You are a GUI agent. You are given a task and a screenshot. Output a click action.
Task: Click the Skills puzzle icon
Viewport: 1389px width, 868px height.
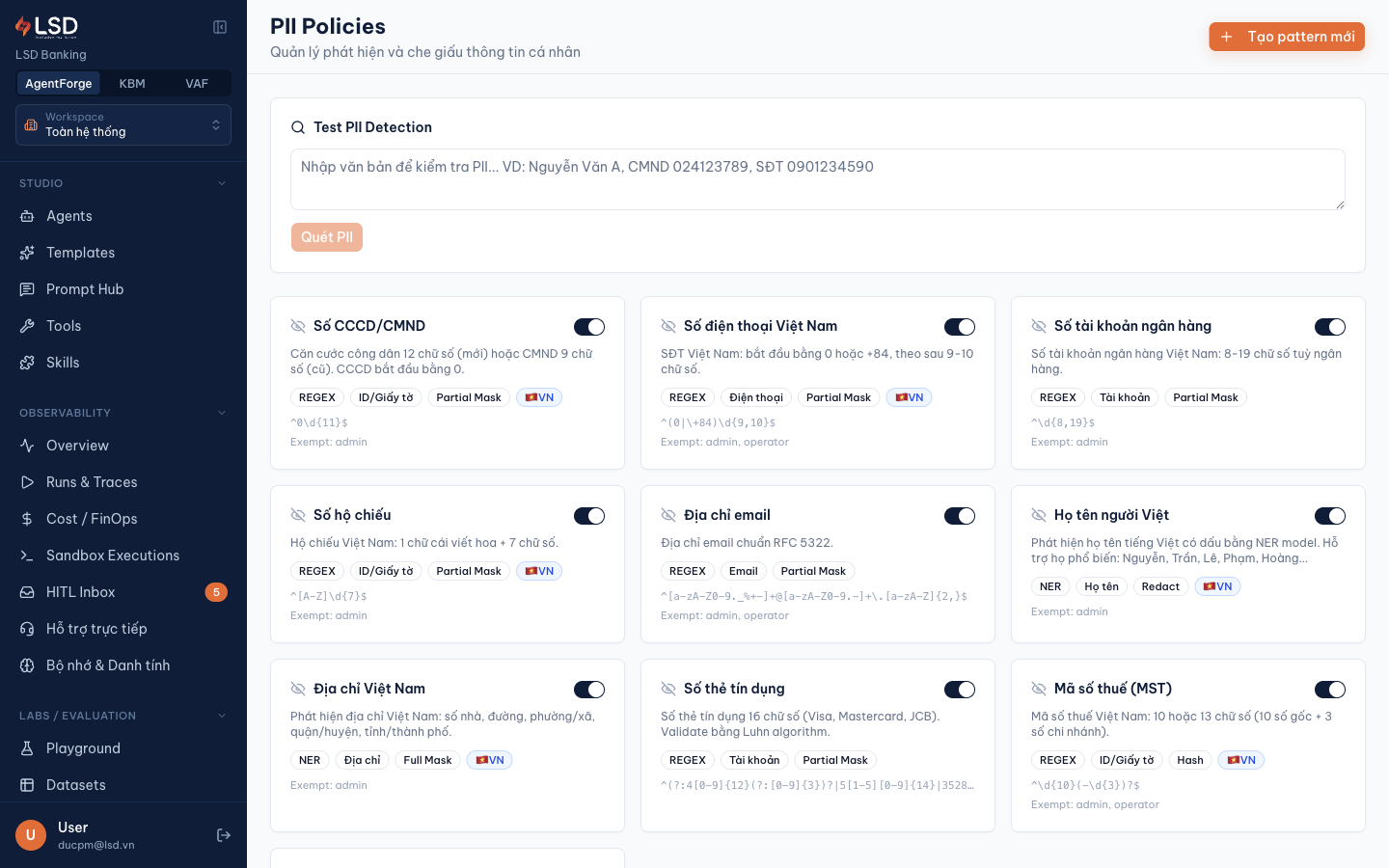(27, 363)
